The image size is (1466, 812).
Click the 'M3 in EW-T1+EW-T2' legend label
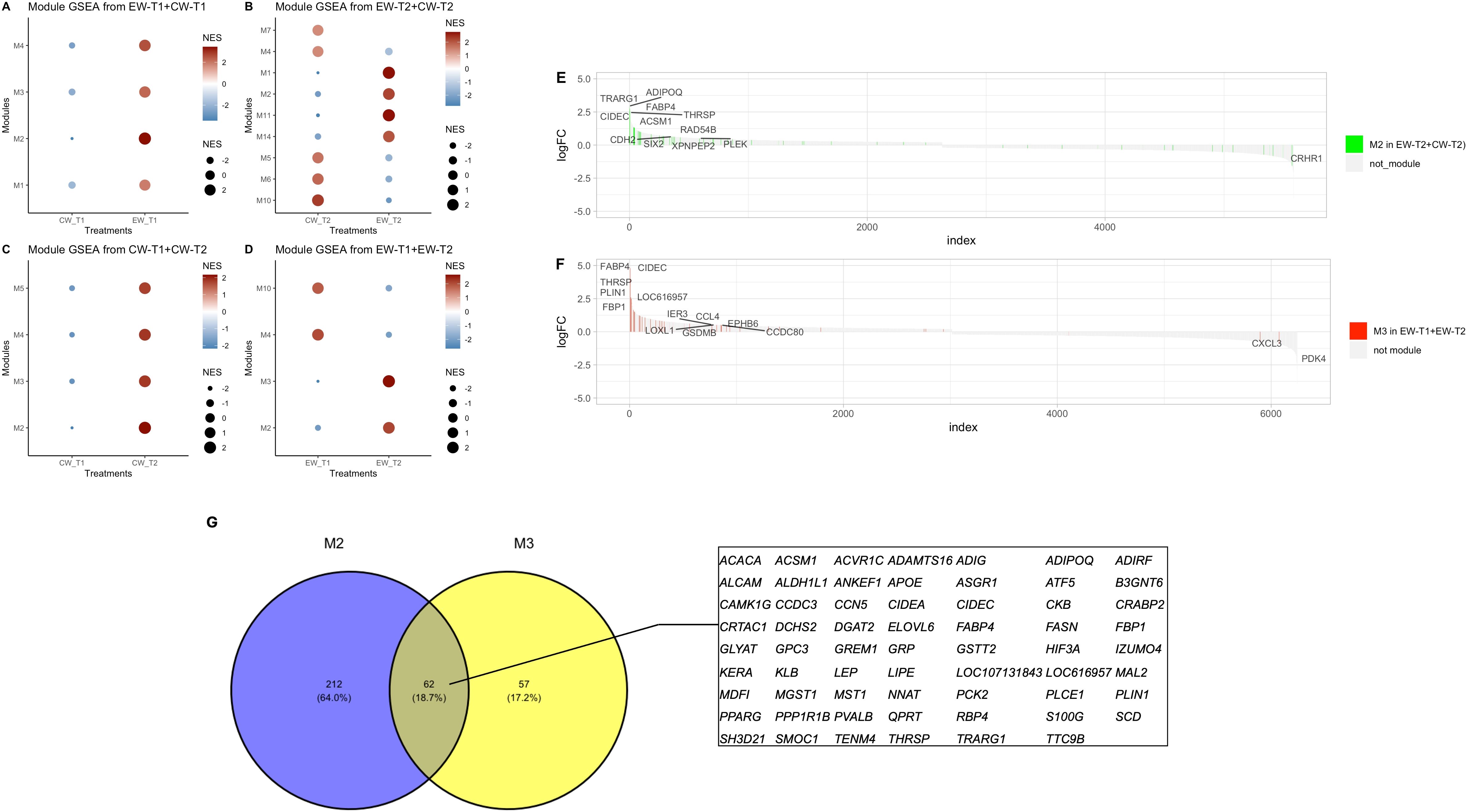tap(1419, 331)
